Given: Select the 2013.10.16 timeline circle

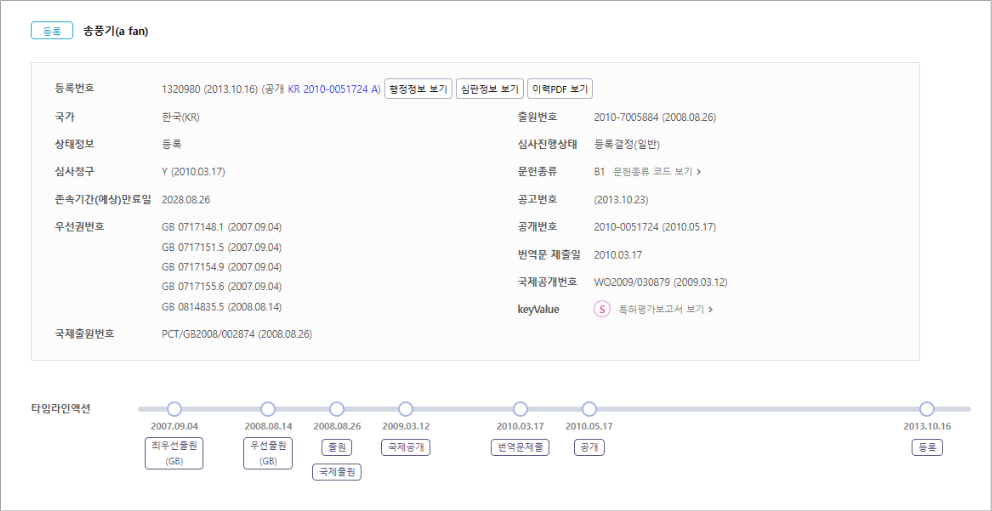Looking at the screenshot, I should (927, 409).
